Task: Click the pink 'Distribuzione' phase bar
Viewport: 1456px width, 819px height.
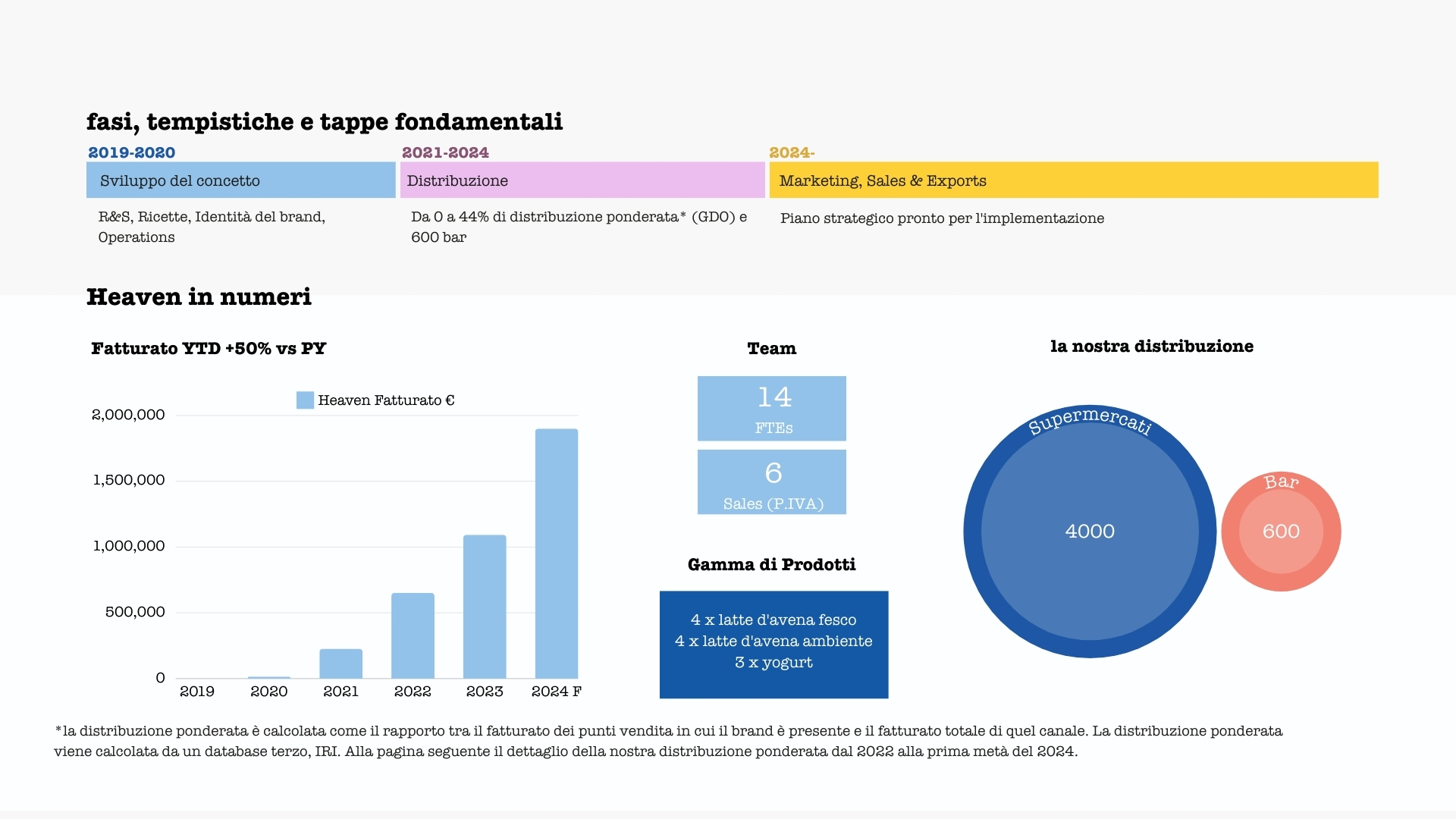Action: 582,180
